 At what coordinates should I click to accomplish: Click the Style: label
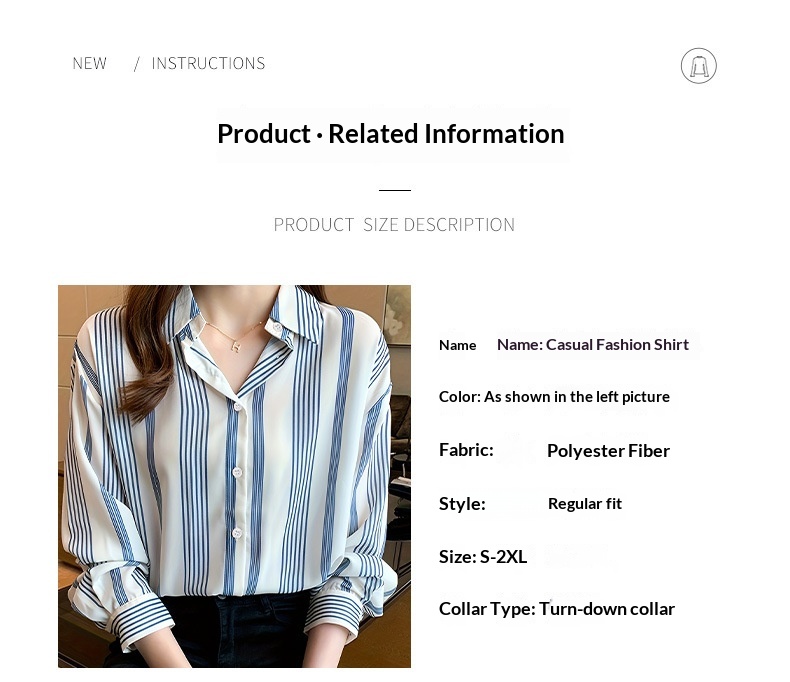pyautogui.click(x=462, y=504)
